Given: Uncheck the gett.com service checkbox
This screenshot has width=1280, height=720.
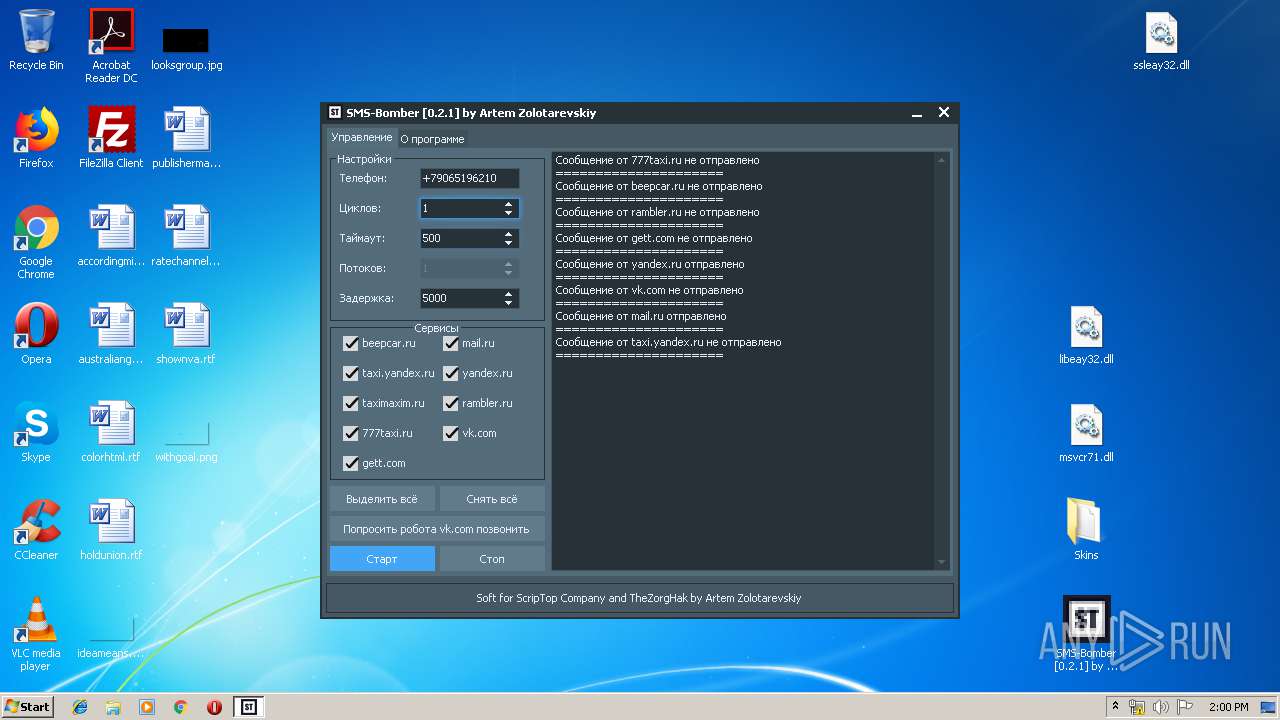Looking at the screenshot, I should [x=351, y=463].
